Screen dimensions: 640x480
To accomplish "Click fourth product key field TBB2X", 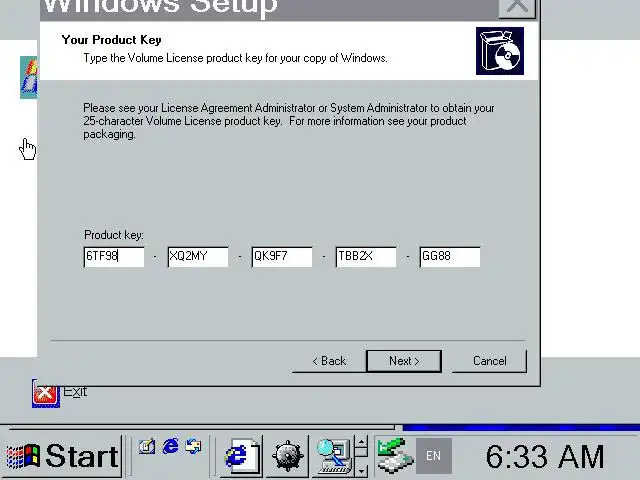I will coord(366,256).
